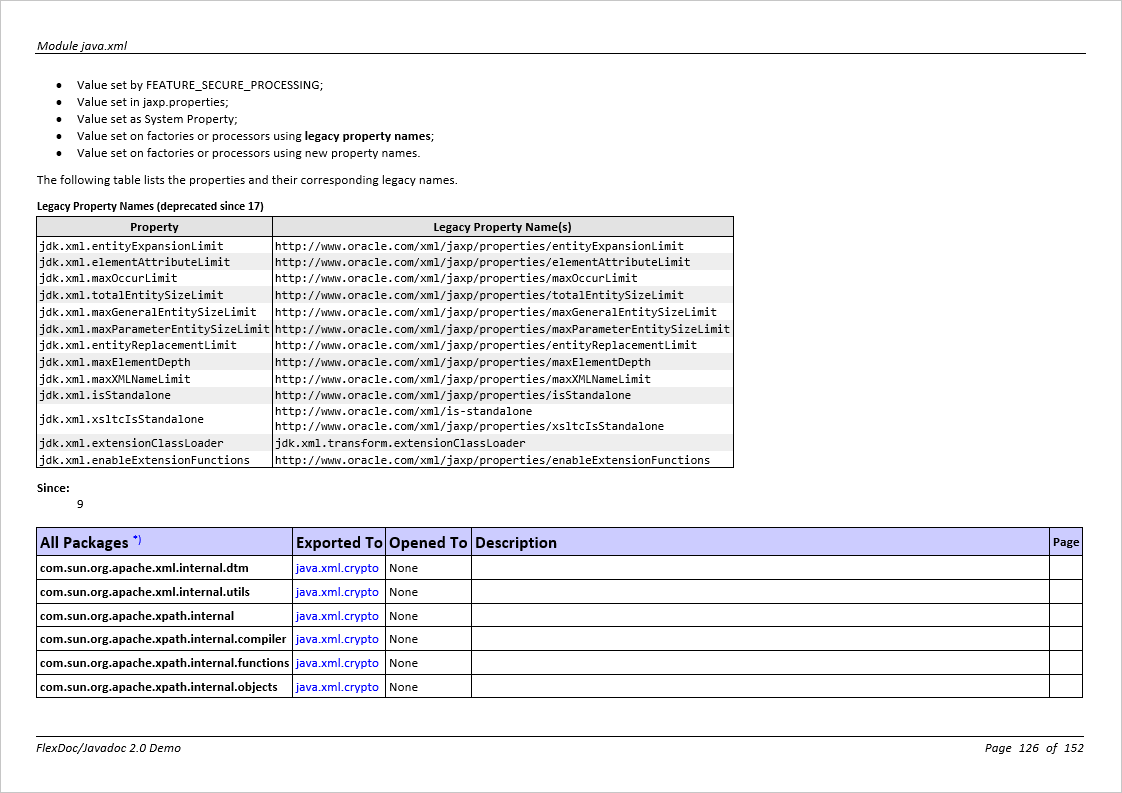This screenshot has height=793, width=1122.
Task: Click the jdk.xml.transform.extensionClassLoader legacy name
Action: pos(400,443)
